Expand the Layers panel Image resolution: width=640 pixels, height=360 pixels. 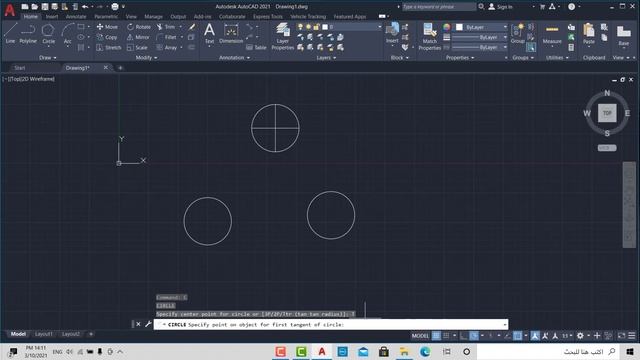point(326,58)
